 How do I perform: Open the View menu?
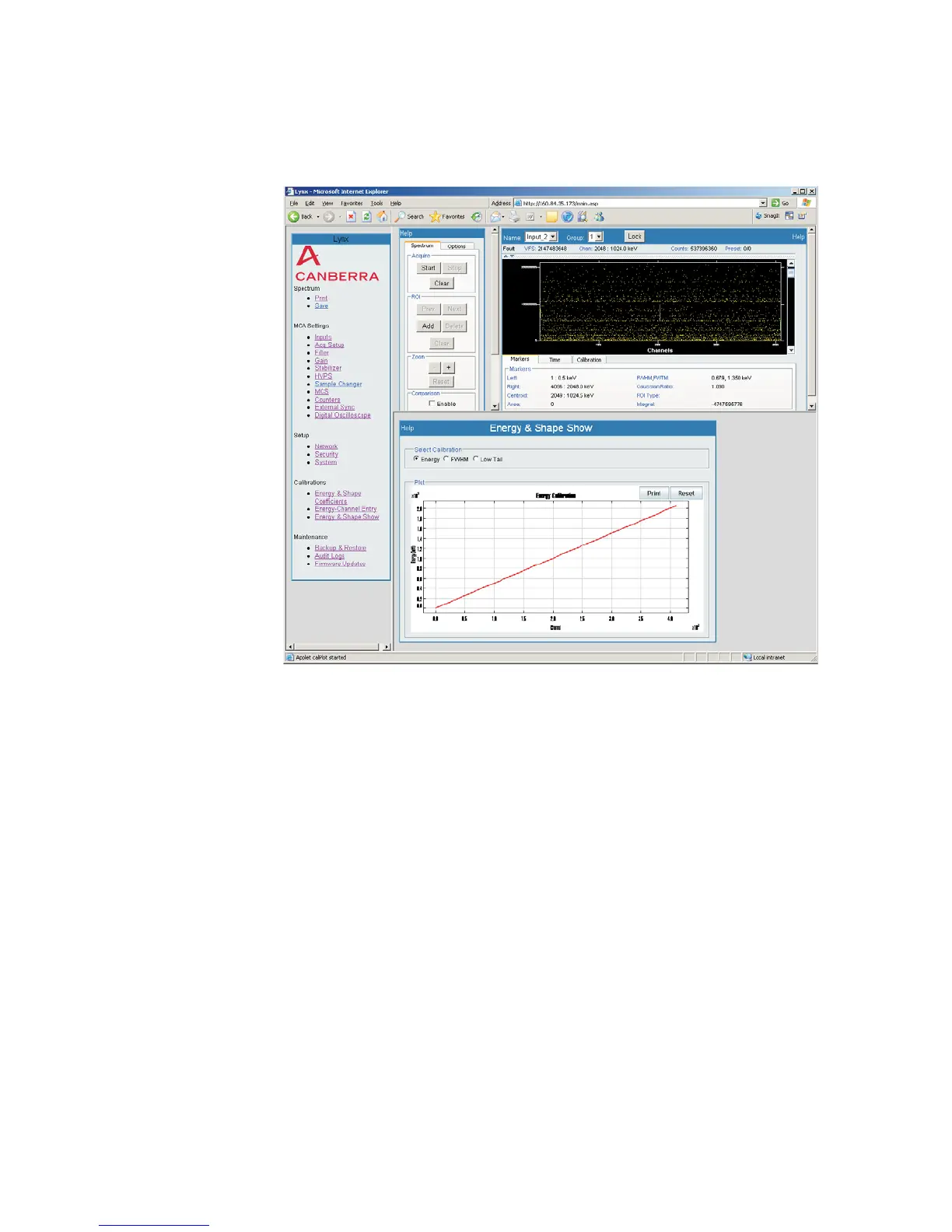click(x=328, y=203)
